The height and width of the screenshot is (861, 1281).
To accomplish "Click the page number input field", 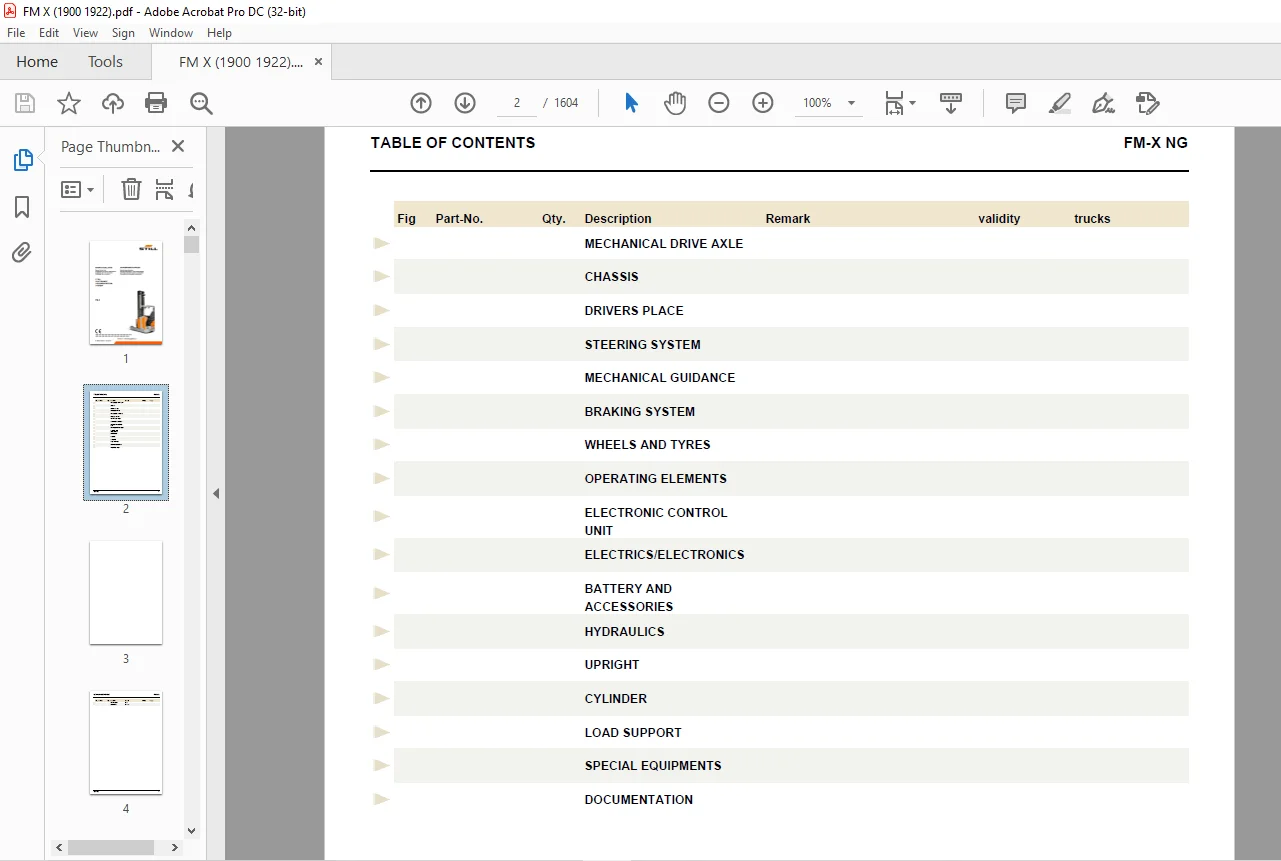I will coord(517,103).
